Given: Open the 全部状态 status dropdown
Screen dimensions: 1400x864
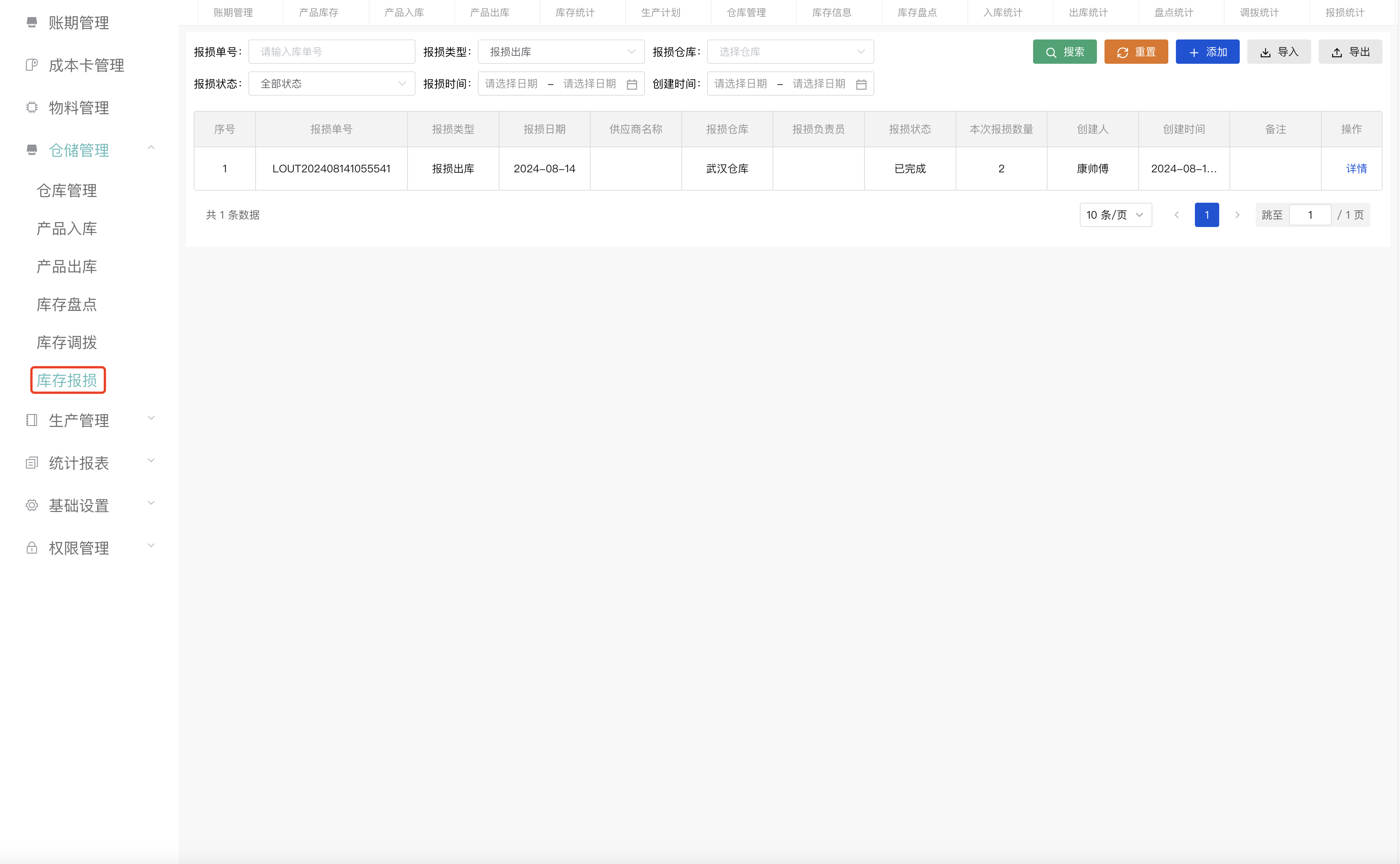Looking at the screenshot, I should 332,84.
